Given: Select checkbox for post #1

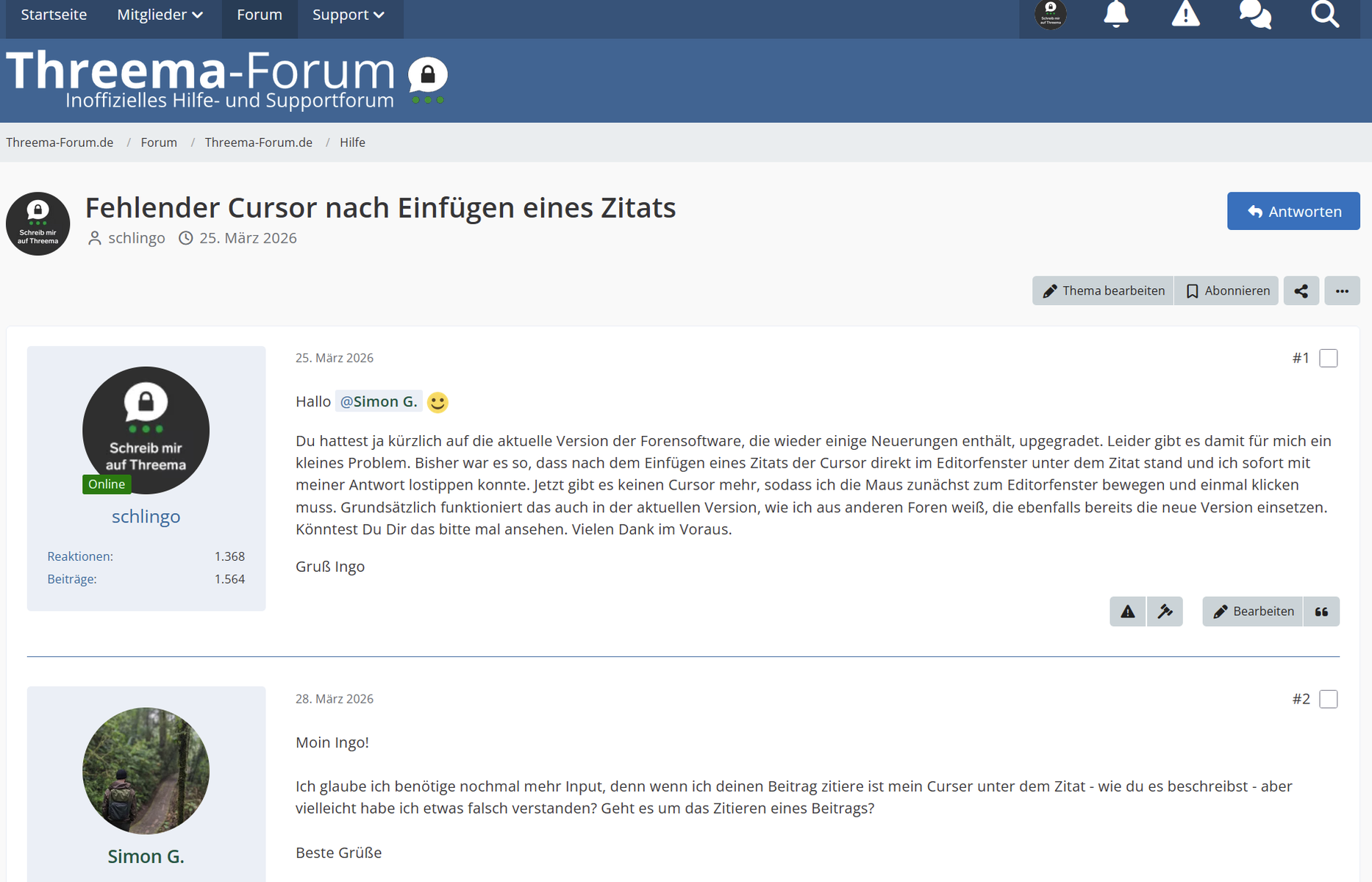Looking at the screenshot, I should [x=1329, y=358].
